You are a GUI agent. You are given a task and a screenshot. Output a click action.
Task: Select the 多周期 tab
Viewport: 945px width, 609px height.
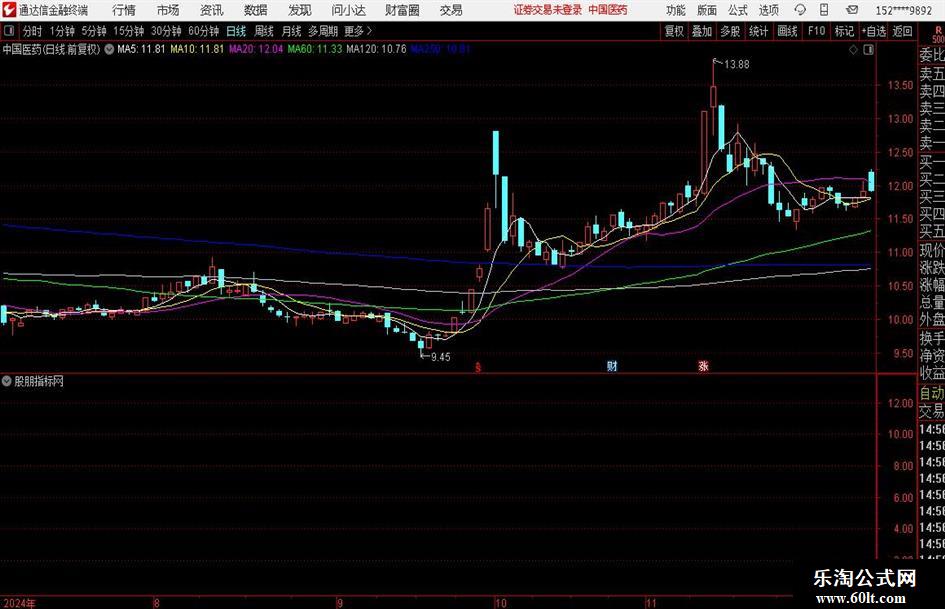pos(323,31)
